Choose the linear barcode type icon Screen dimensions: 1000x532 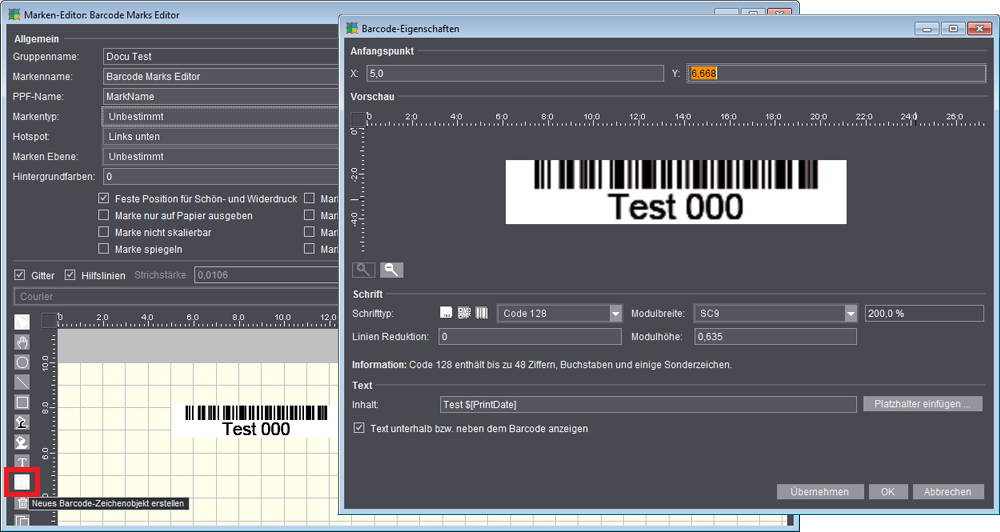tap(482, 313)
